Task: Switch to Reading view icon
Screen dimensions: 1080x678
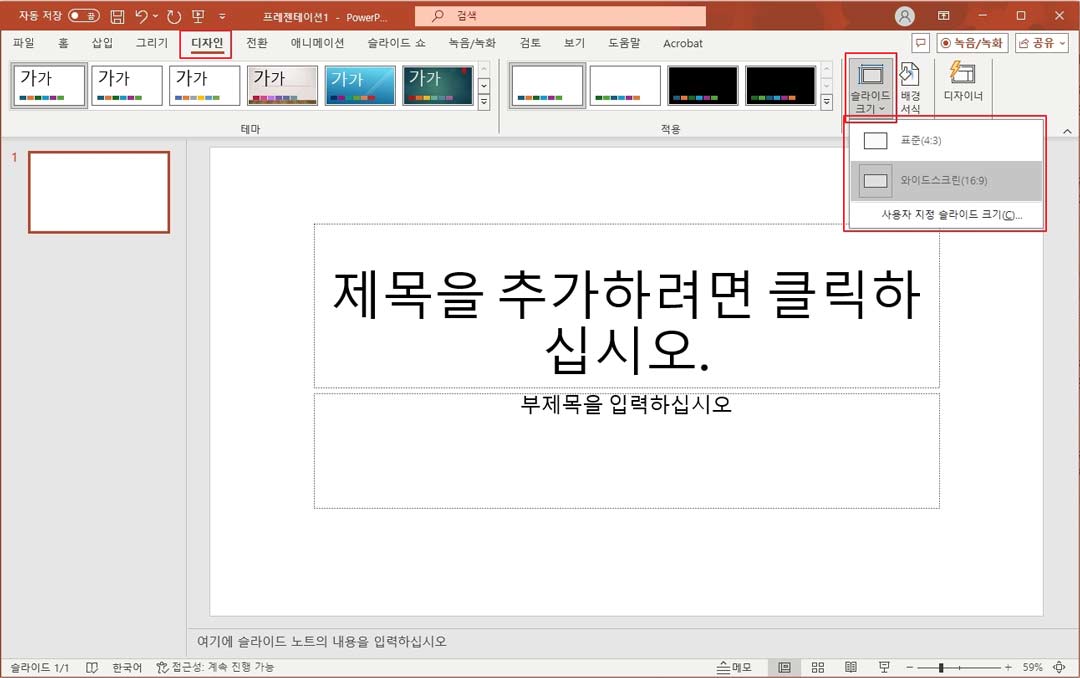Action: (851, 668)
